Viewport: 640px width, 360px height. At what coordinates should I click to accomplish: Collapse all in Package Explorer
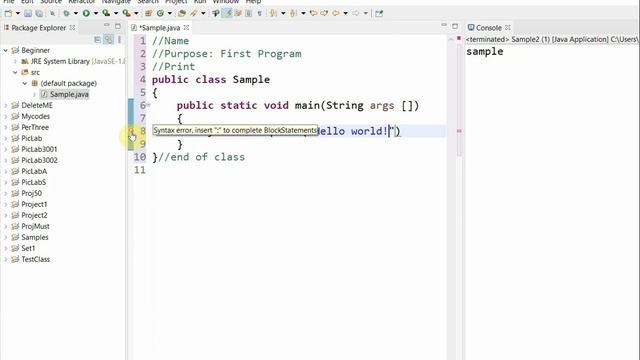(x=97, y=39)
